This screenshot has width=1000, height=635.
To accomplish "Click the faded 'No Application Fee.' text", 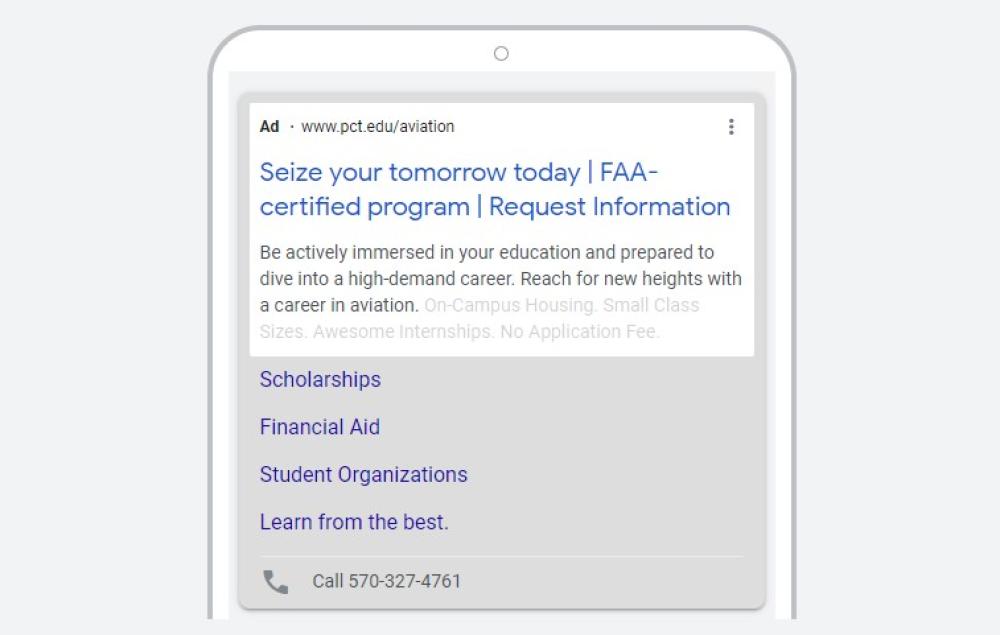I will [580, 332].
